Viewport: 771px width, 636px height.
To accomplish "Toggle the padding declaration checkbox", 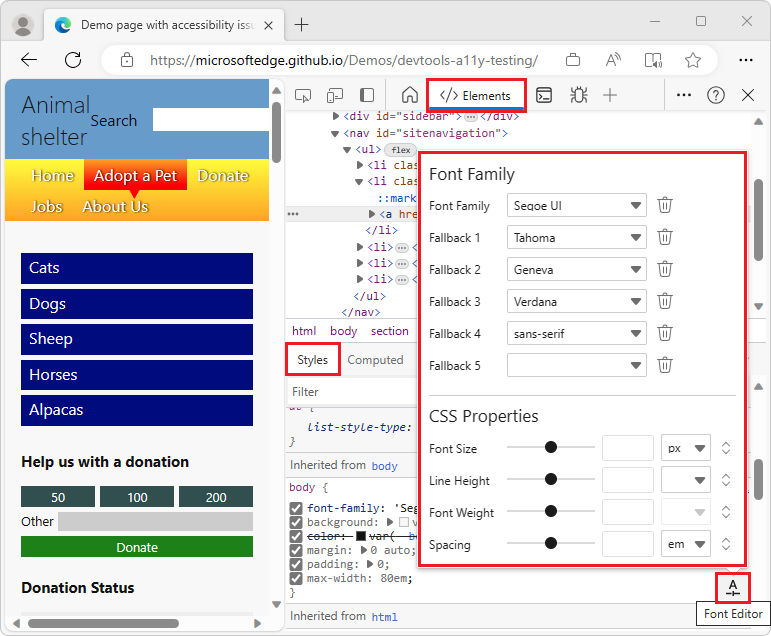I will pyautogui.click(x=296, y=564).
